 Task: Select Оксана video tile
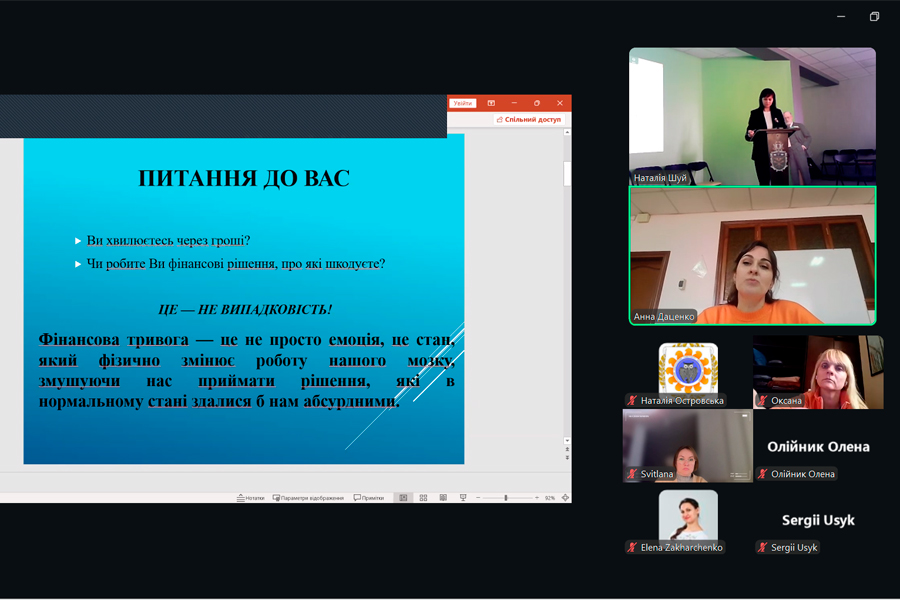pyautogui.click(x=818, y=372)
